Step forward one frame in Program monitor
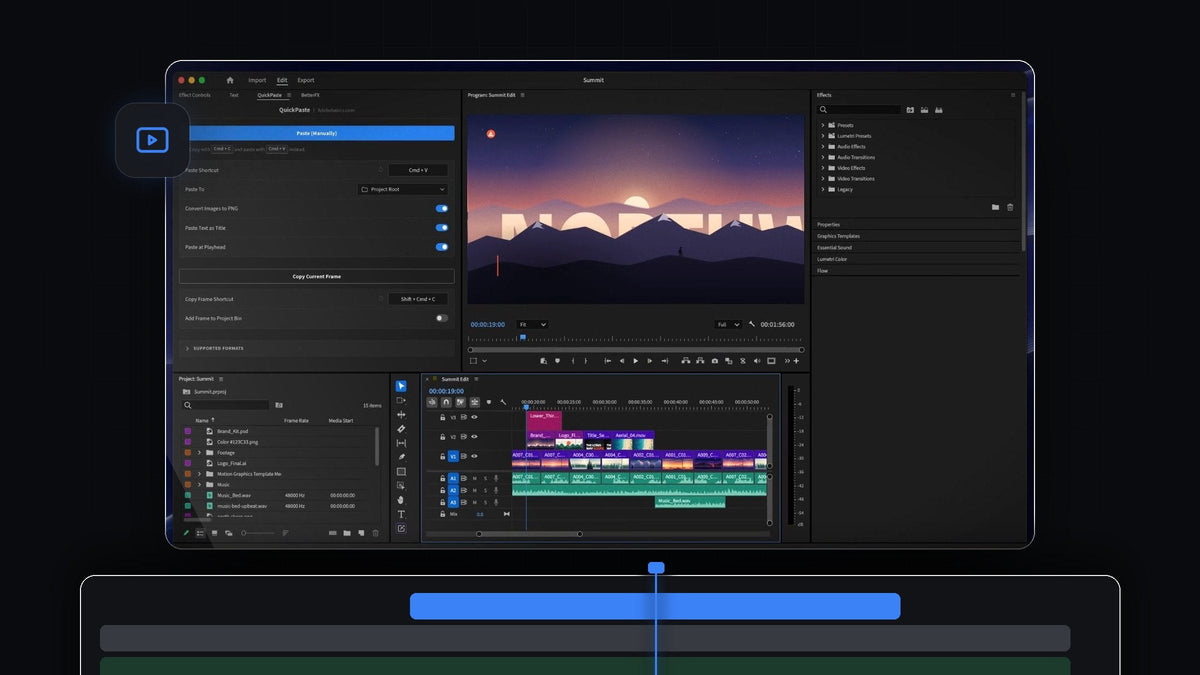Image resolution: width=1200 pixels, height=675 pixels. click(650, 361)
